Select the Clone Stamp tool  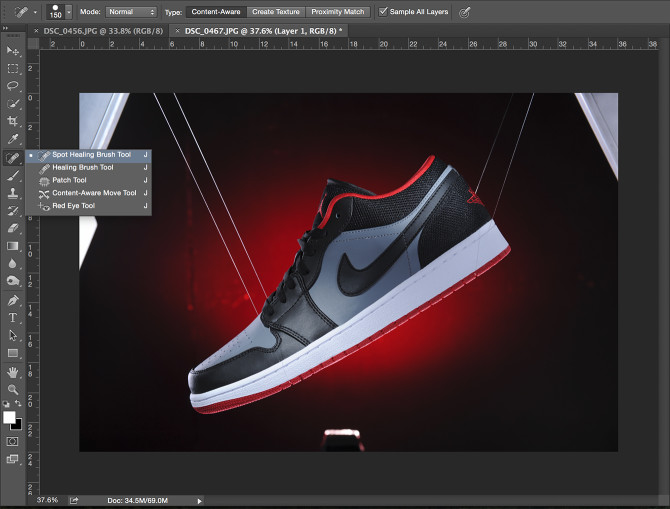[x=13, y=193]
